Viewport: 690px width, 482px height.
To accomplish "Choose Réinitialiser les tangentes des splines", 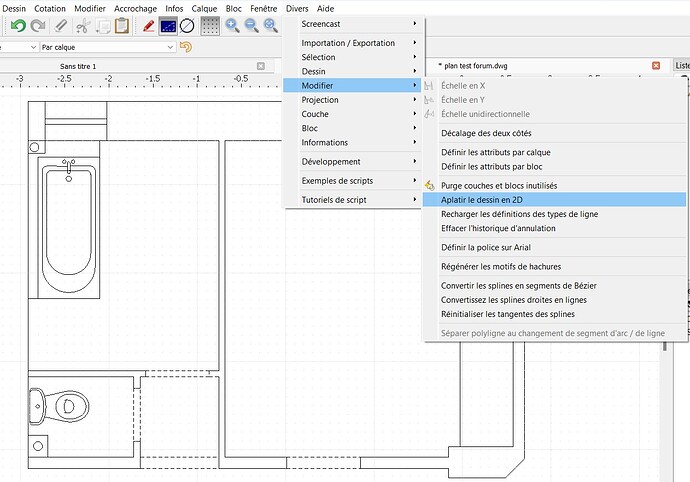I will pos(554,314).
